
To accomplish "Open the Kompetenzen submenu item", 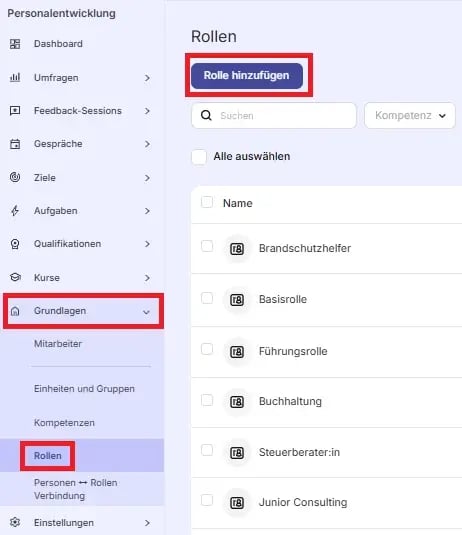I will (64, 423).
